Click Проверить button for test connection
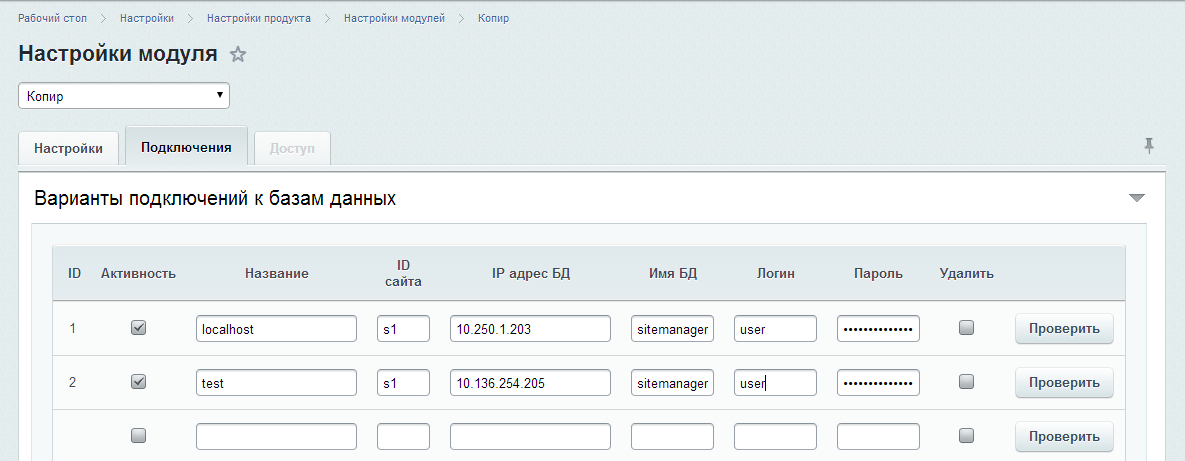Viewport: 1185px width, 461px height. point(1064,382)
